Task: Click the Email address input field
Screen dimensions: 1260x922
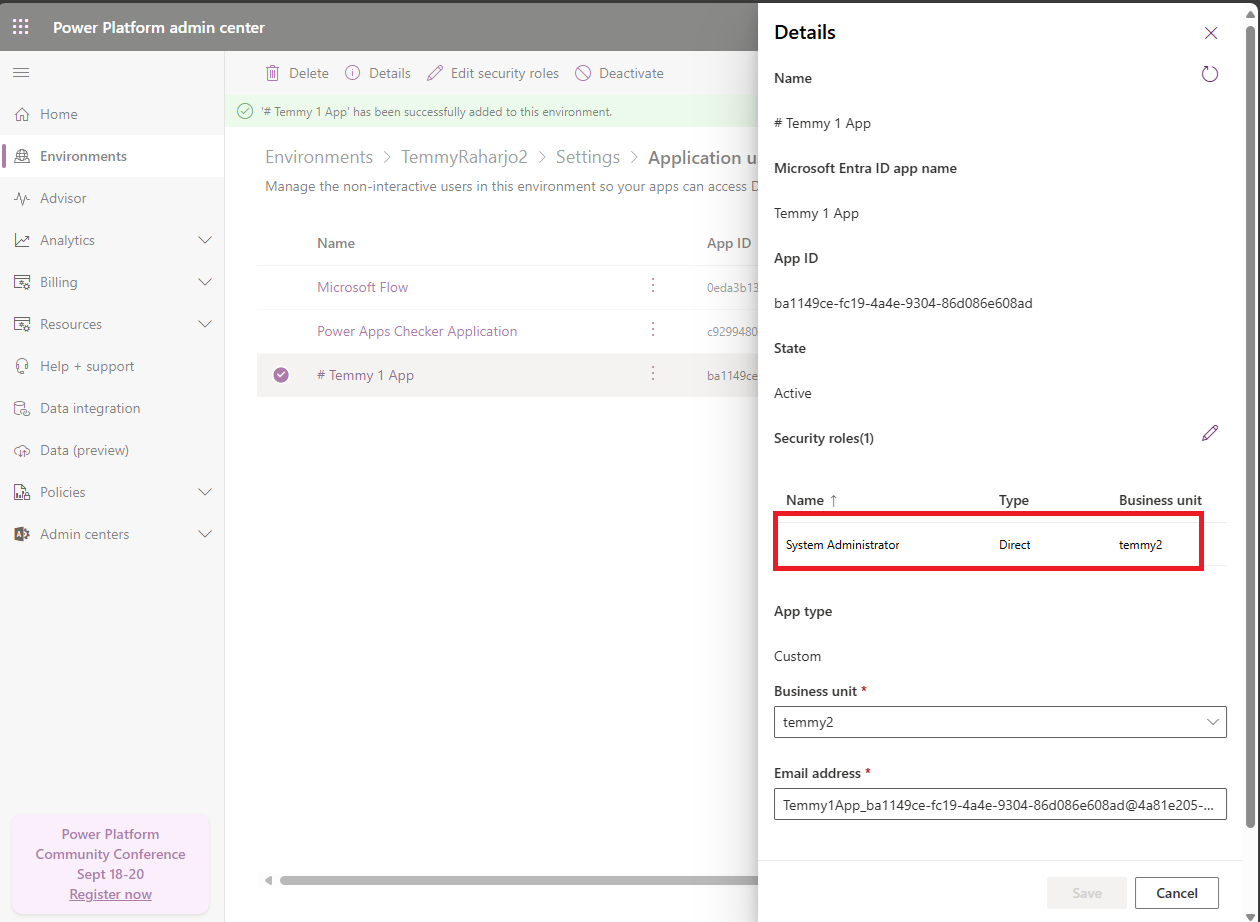Action: [x=1000, y=804]
